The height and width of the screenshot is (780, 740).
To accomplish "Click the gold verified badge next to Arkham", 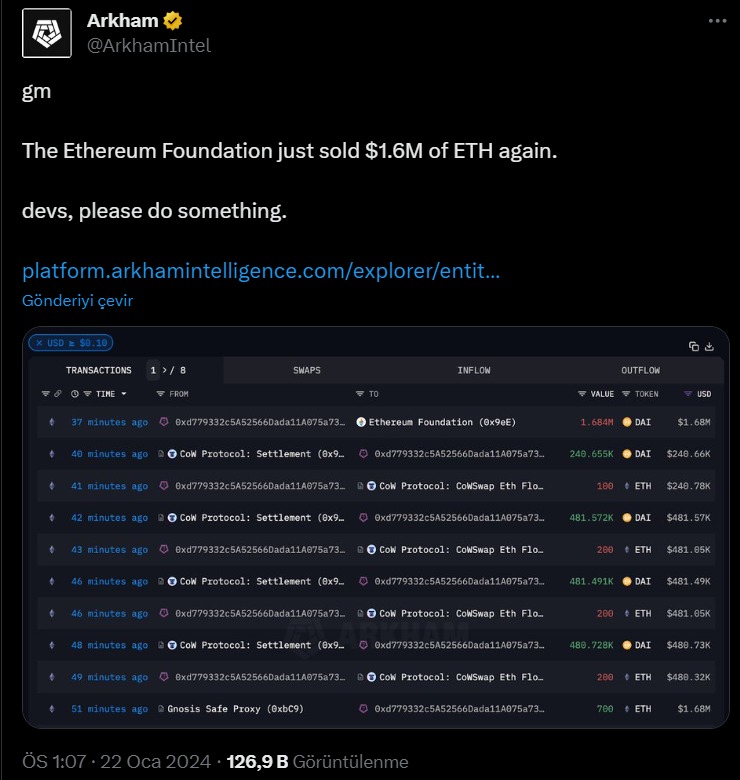I will [173, 21].
